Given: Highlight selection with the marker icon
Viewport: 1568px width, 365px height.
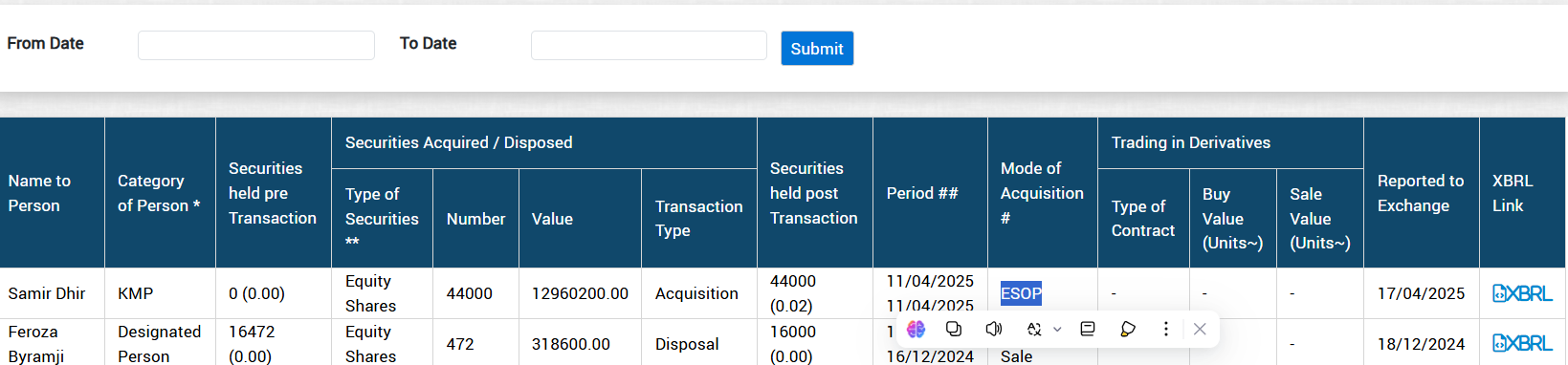Looking at the screenshot, I should (1128, 329).
